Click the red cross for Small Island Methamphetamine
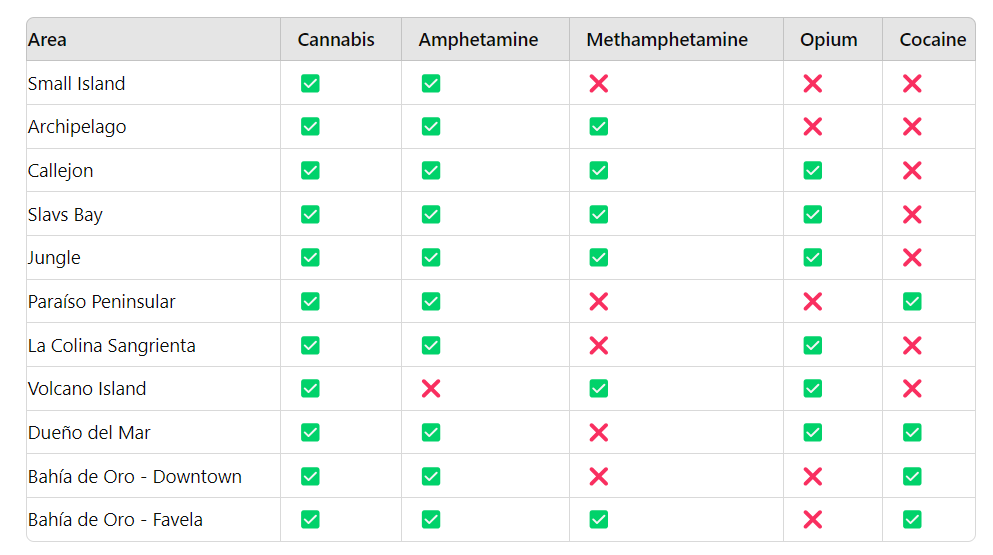Screen dimensions: 993x555 click(598, 84)
